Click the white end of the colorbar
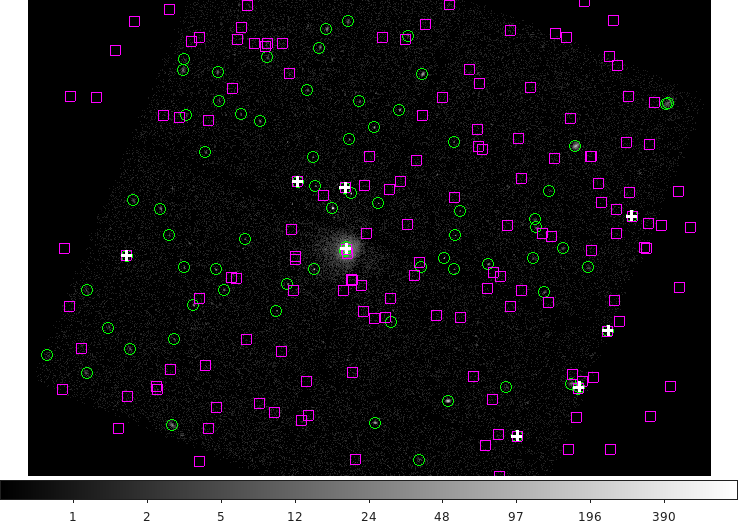The image size is (738, 524). (730, 490)
